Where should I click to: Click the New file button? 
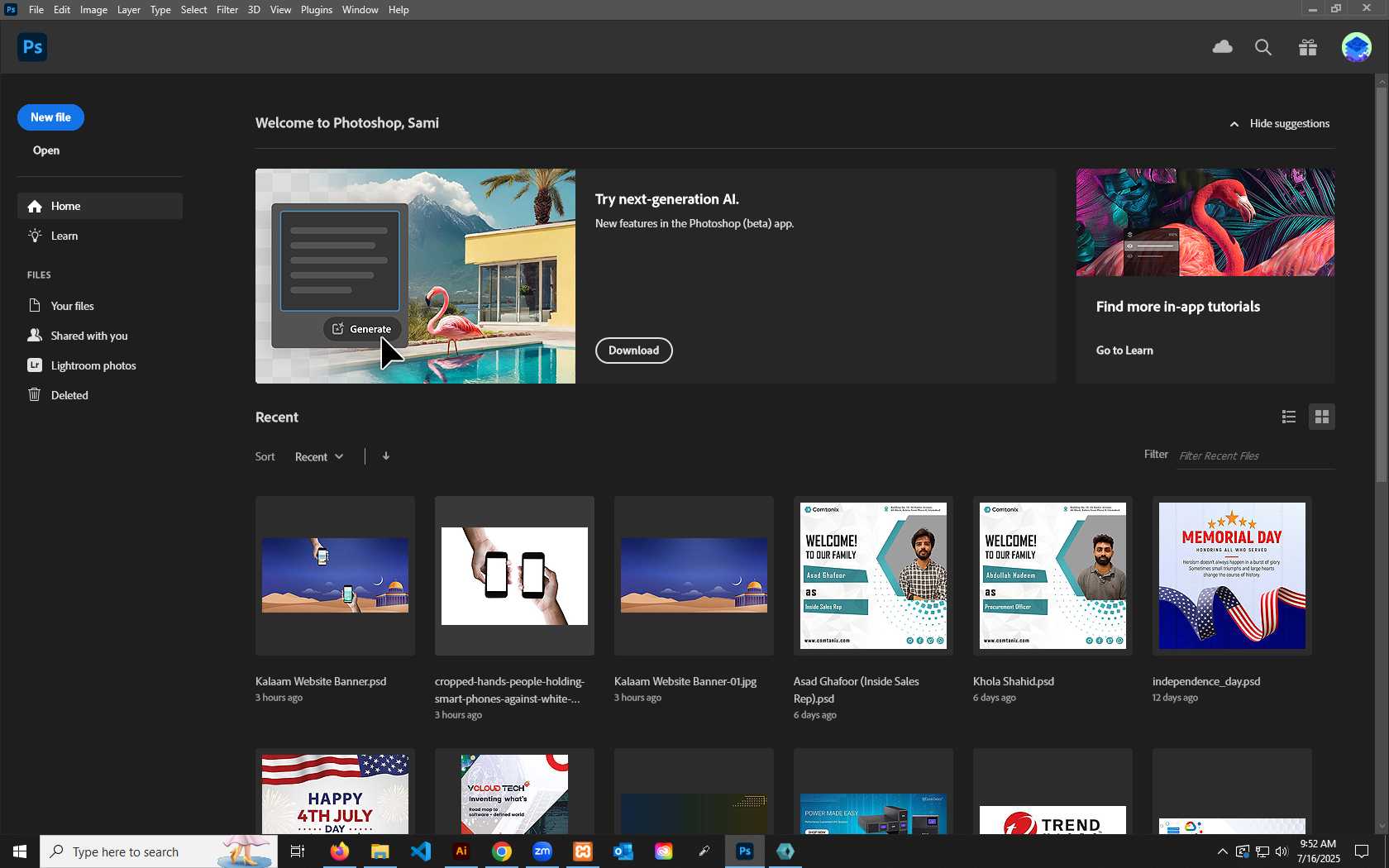[50, 117]
